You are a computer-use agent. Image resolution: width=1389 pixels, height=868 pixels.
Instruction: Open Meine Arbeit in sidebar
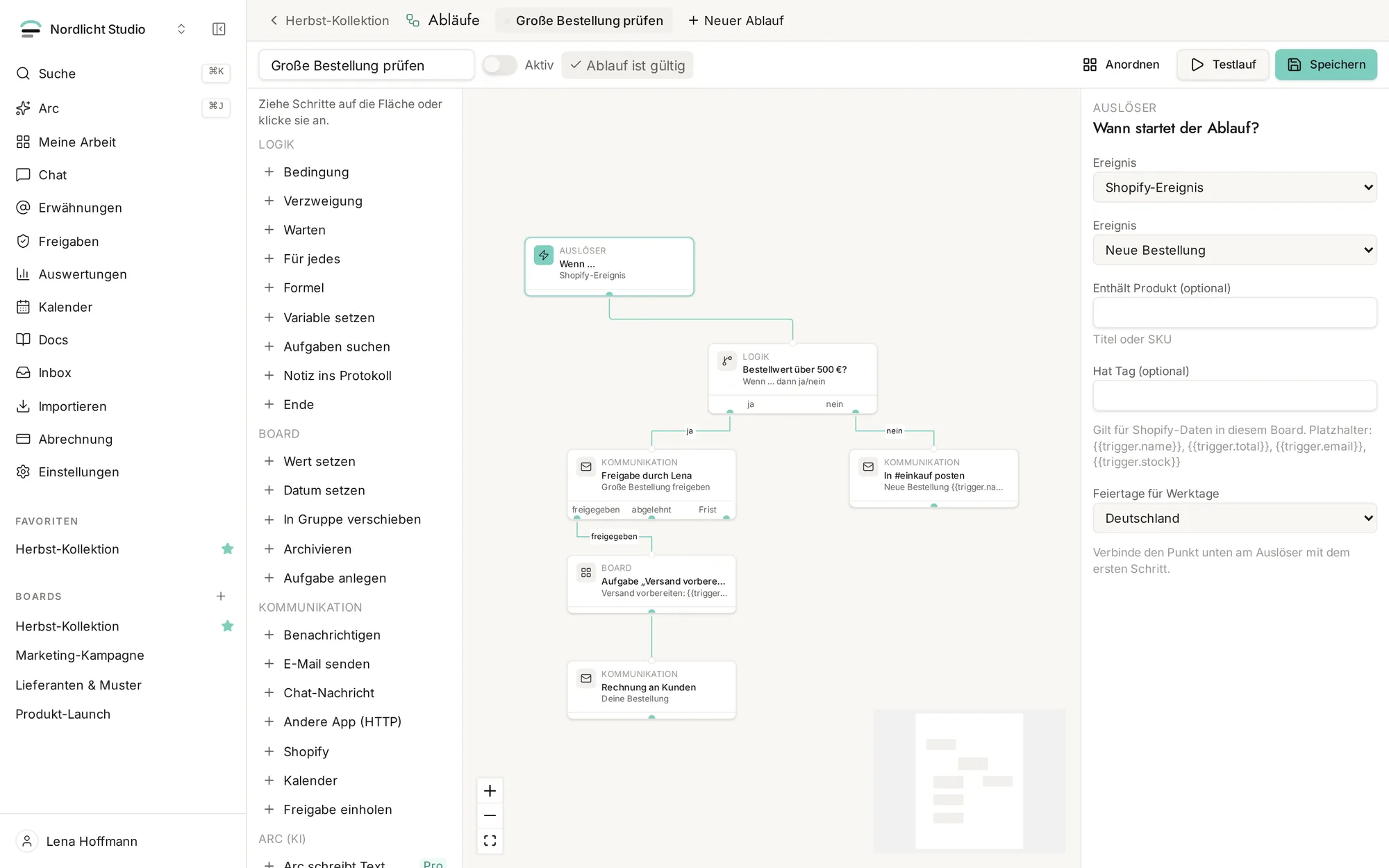(x=123, y=142)
